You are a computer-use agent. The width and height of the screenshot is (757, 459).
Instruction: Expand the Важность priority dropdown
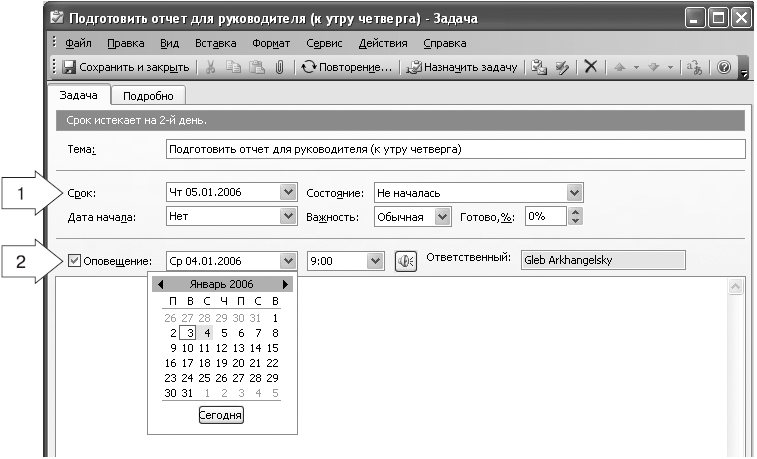pyautogui.click(x=443, y=216)
